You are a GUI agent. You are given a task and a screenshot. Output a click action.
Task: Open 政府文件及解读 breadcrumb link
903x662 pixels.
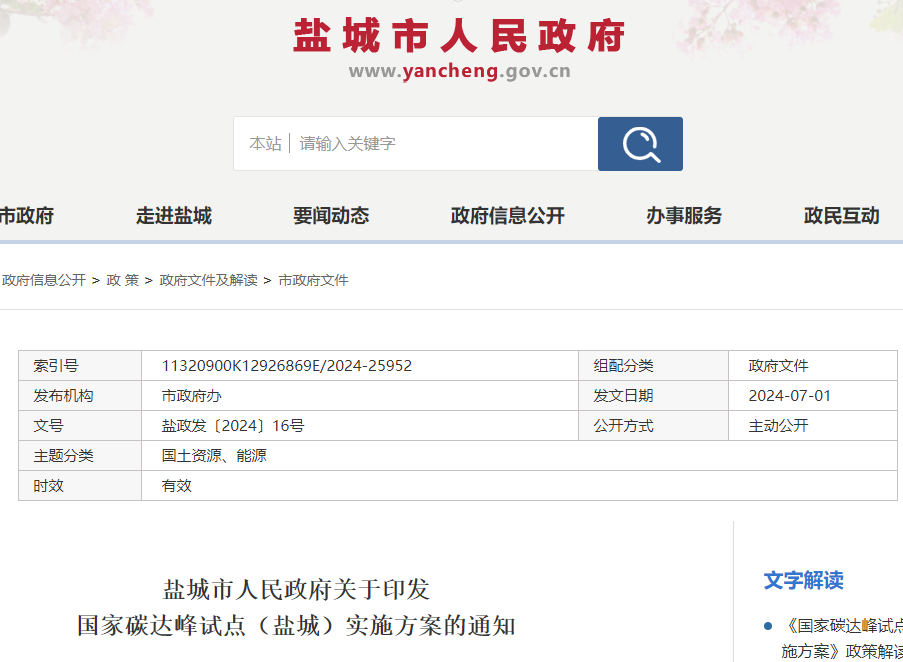click(x=208, y=281)
